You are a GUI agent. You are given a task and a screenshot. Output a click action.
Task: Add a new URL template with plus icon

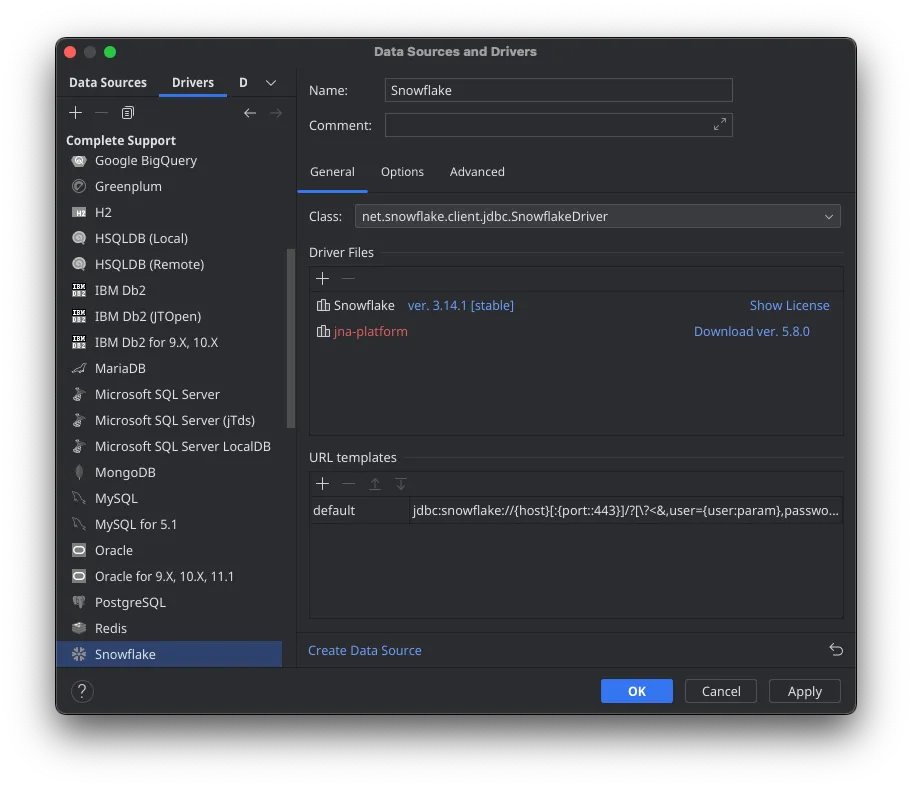[322, 484]
